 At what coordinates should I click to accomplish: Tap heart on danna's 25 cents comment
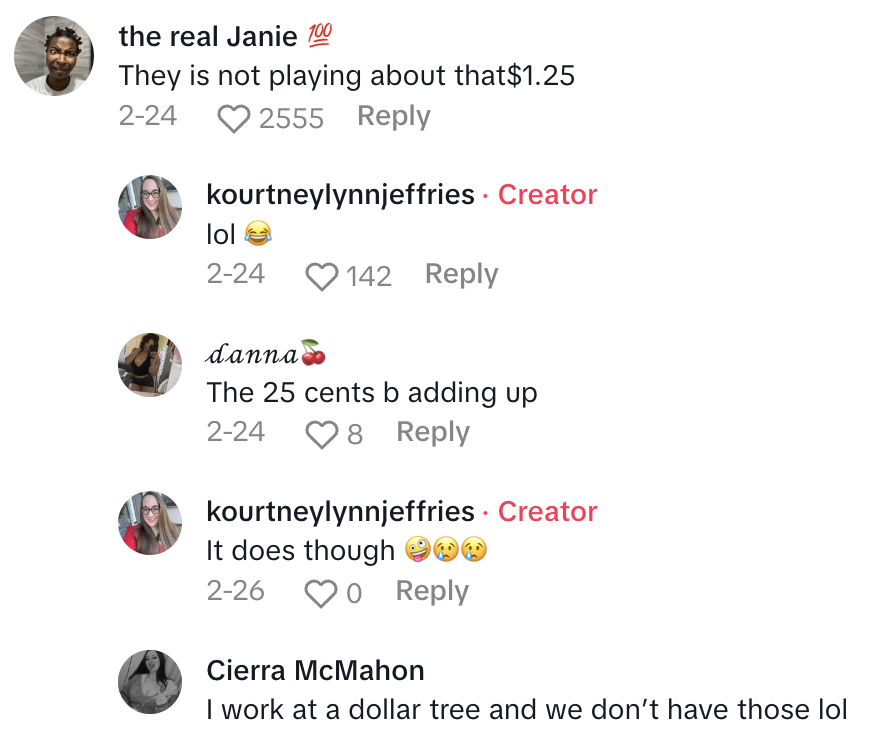pos(321,435)
